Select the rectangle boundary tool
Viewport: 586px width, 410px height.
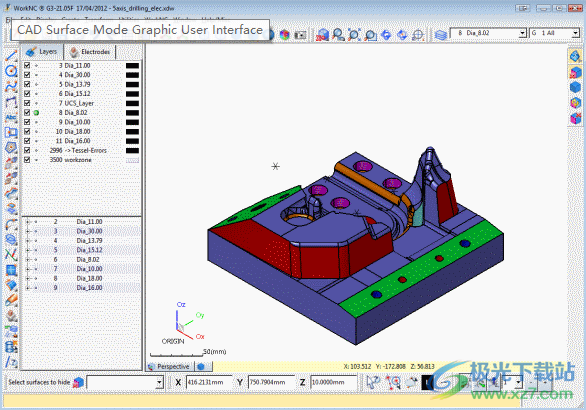click(11, 132)
